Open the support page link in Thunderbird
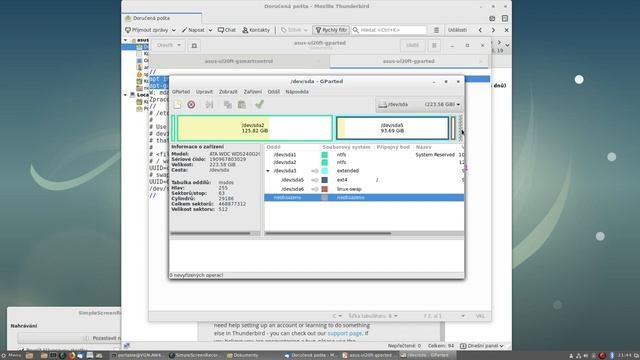 point(344,333)
